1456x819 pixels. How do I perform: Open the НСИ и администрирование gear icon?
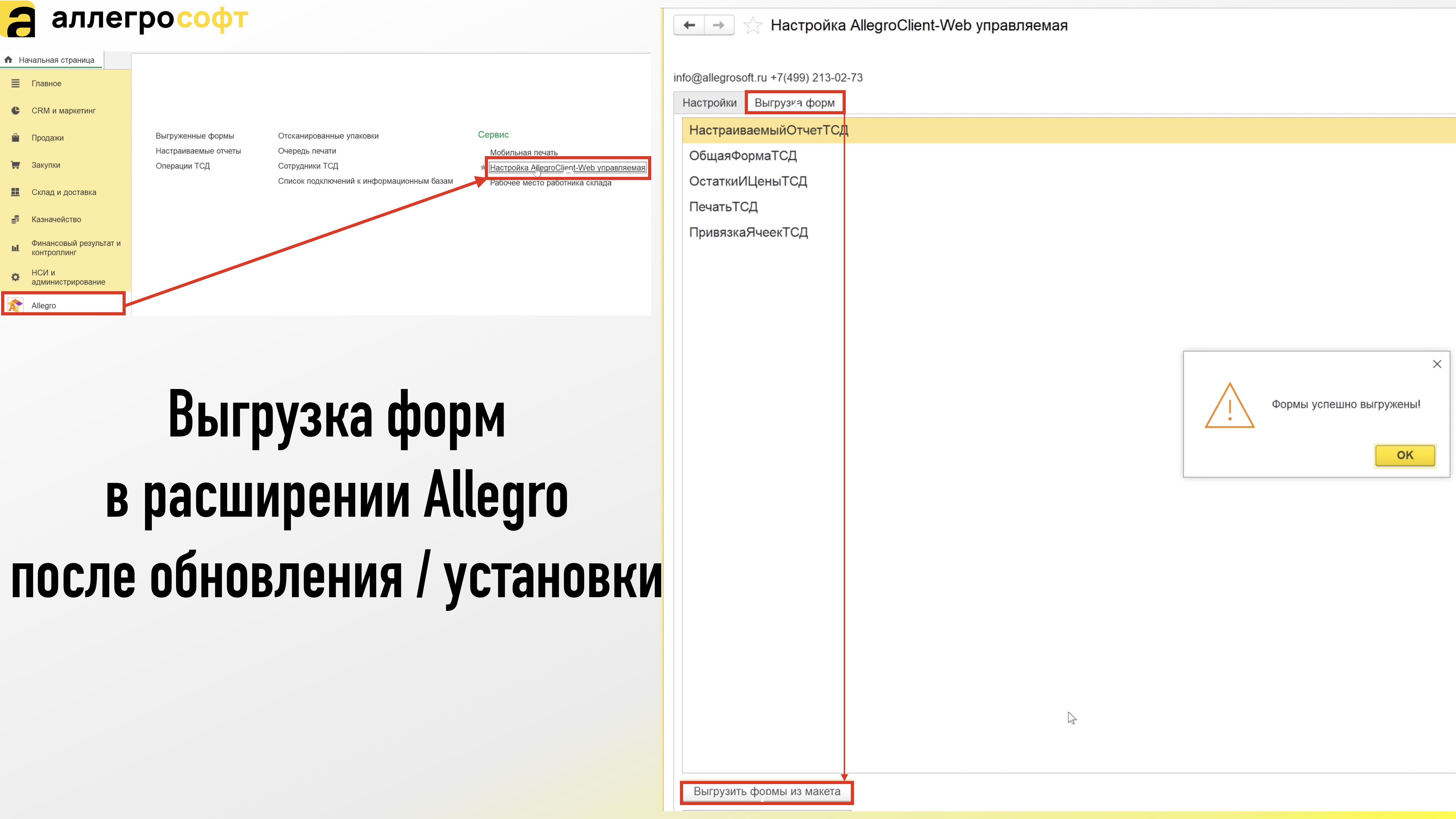(15, 277)
